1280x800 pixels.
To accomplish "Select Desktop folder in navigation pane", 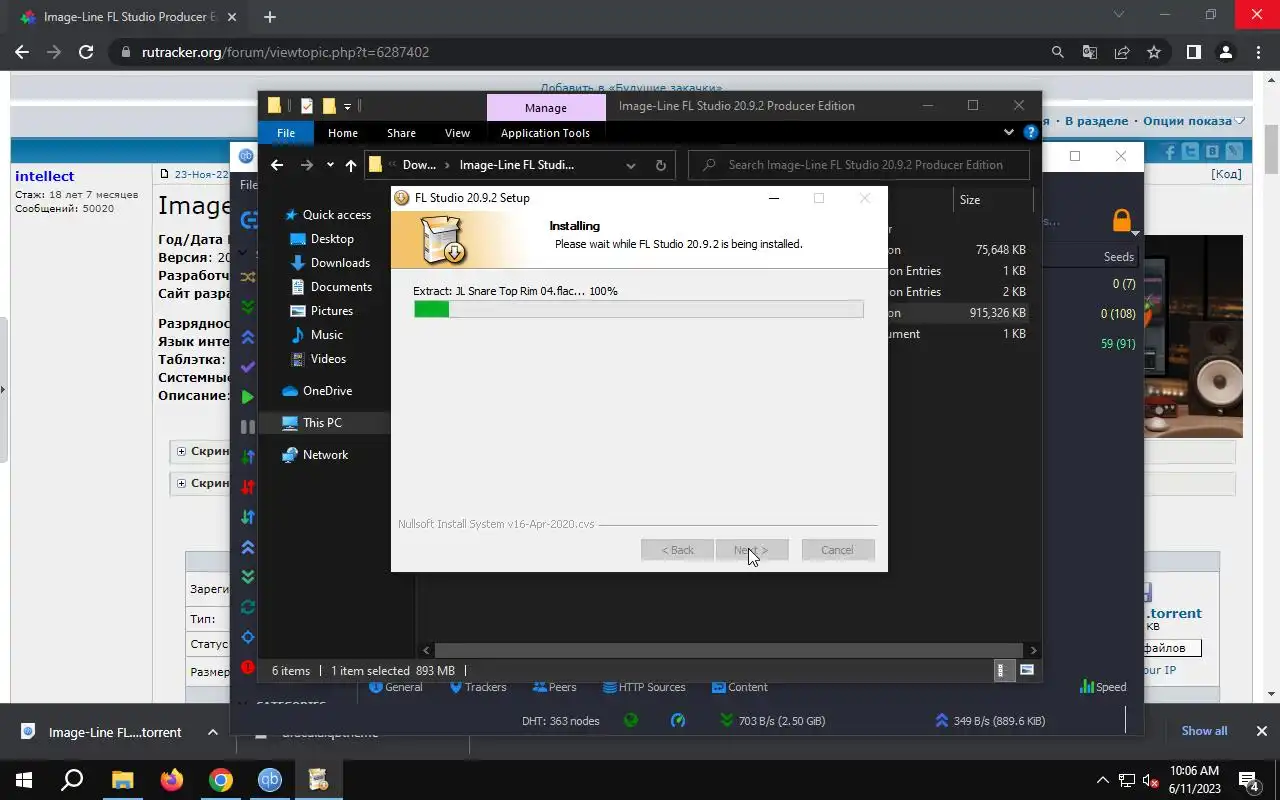I will [x=332, y=239].
